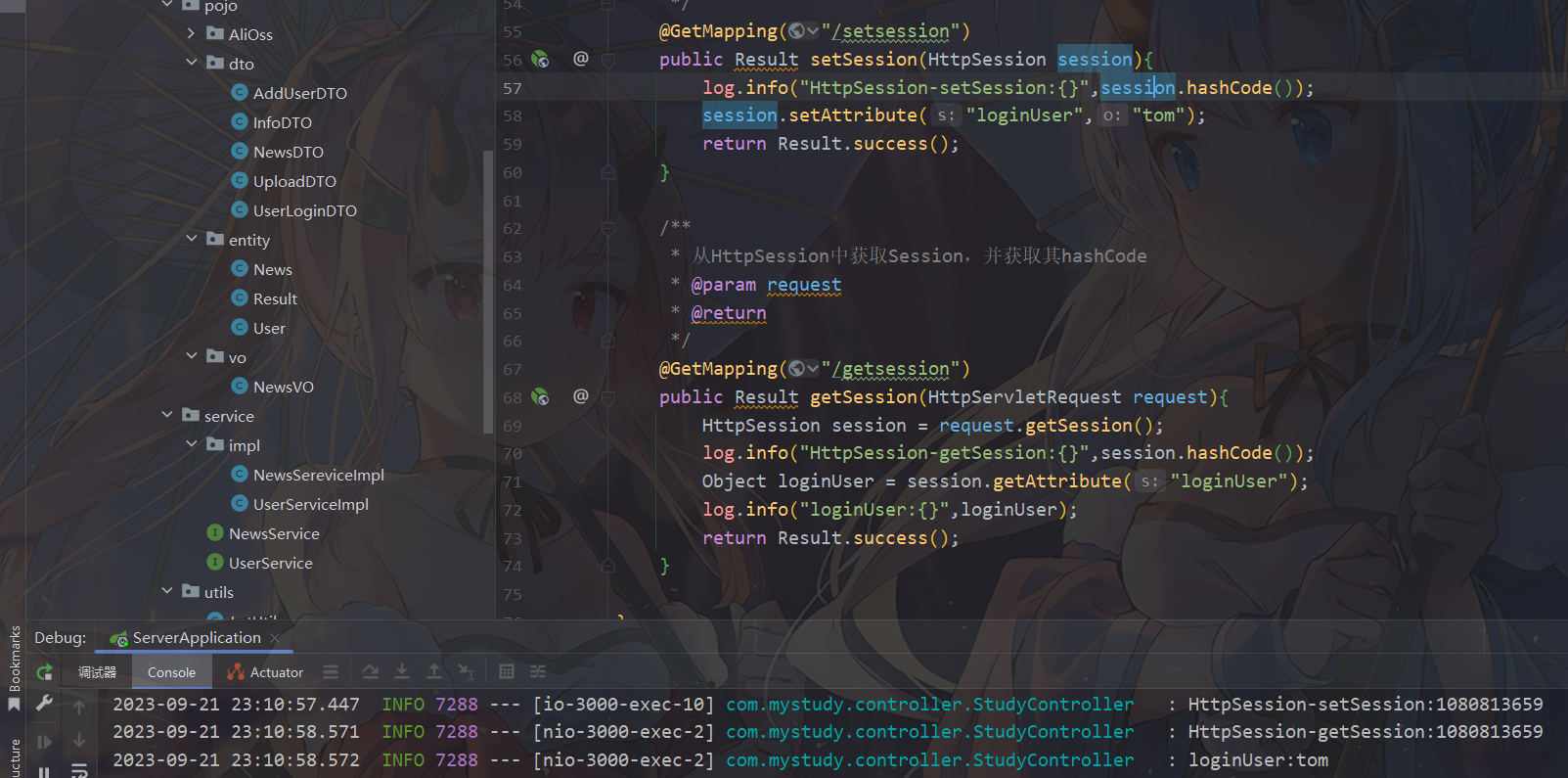Click the Step Into download-arrow icon

click(402, 671)
